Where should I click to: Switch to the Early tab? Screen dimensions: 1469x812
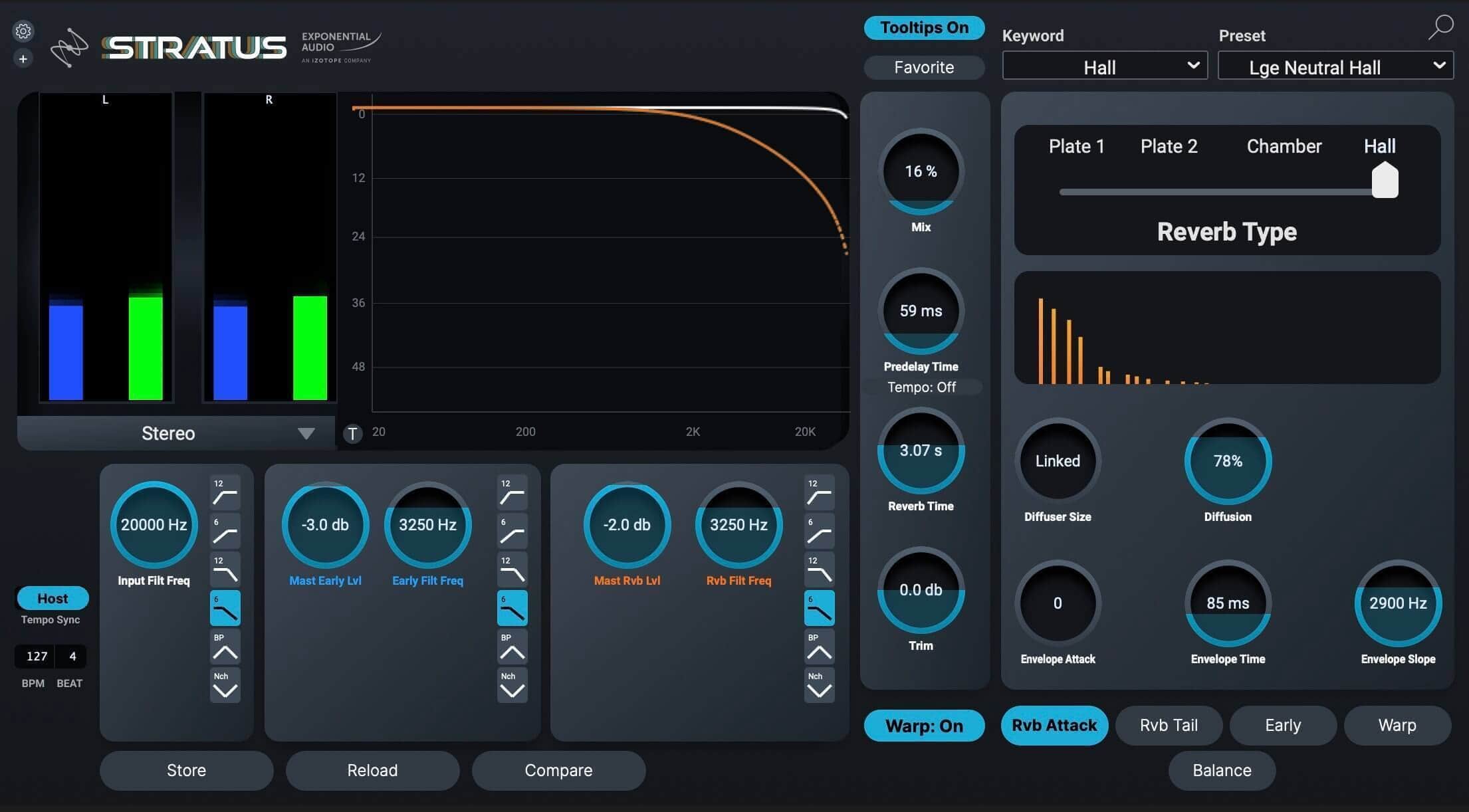point(1283,725)
